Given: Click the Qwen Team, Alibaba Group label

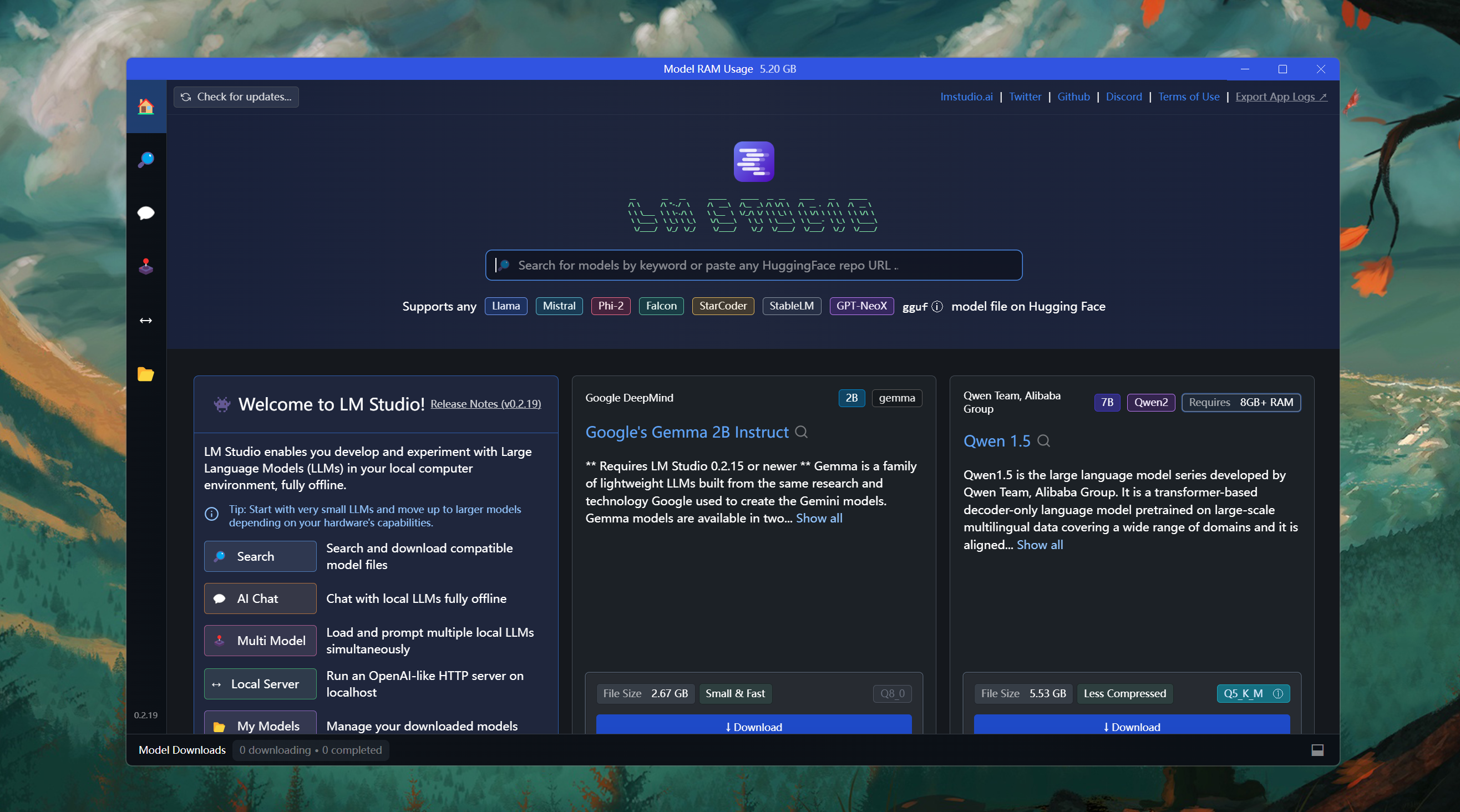Looking at the screenshot, I should click(x=1012, y=402).
